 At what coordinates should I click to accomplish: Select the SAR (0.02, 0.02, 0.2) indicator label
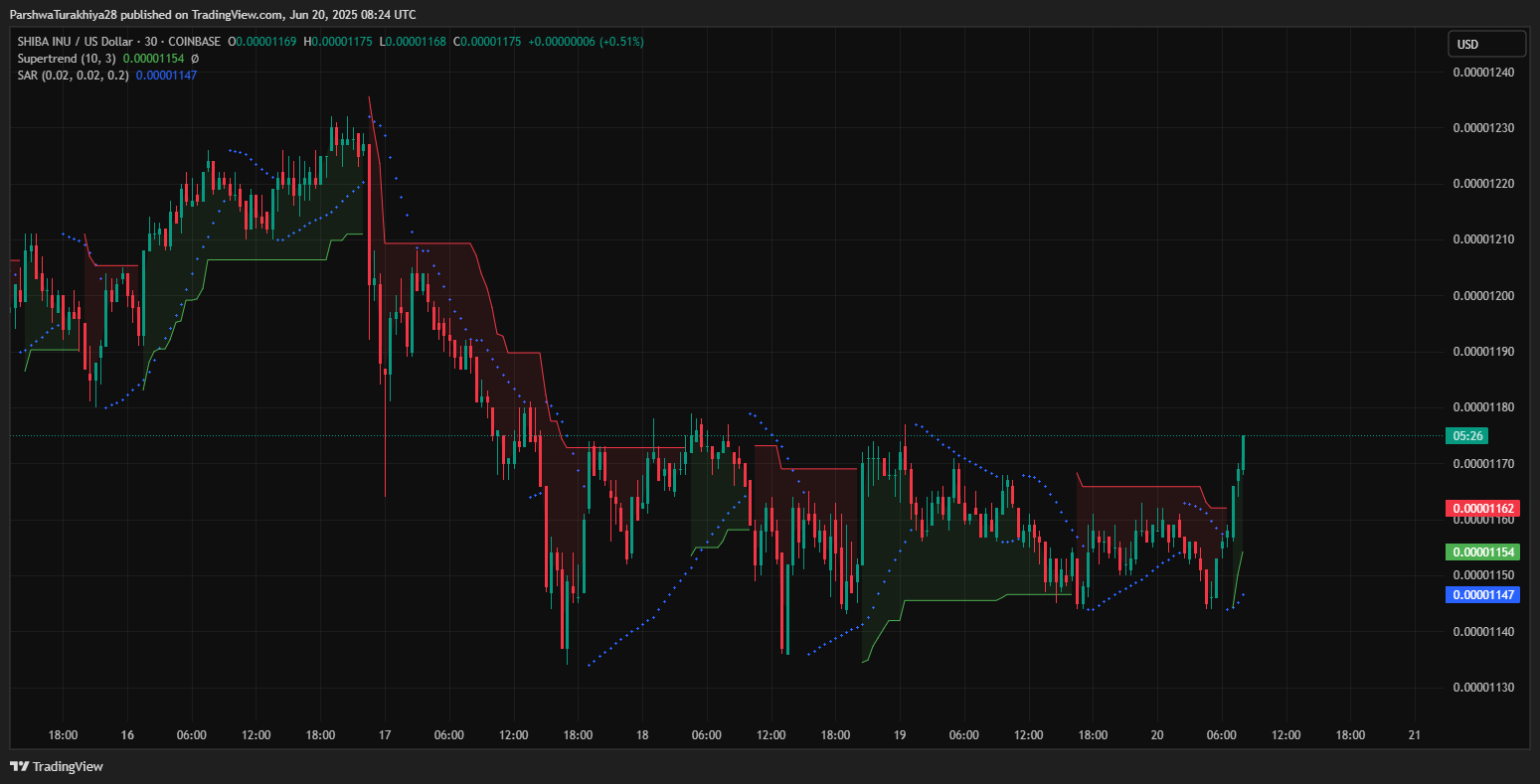pos(73,76)
